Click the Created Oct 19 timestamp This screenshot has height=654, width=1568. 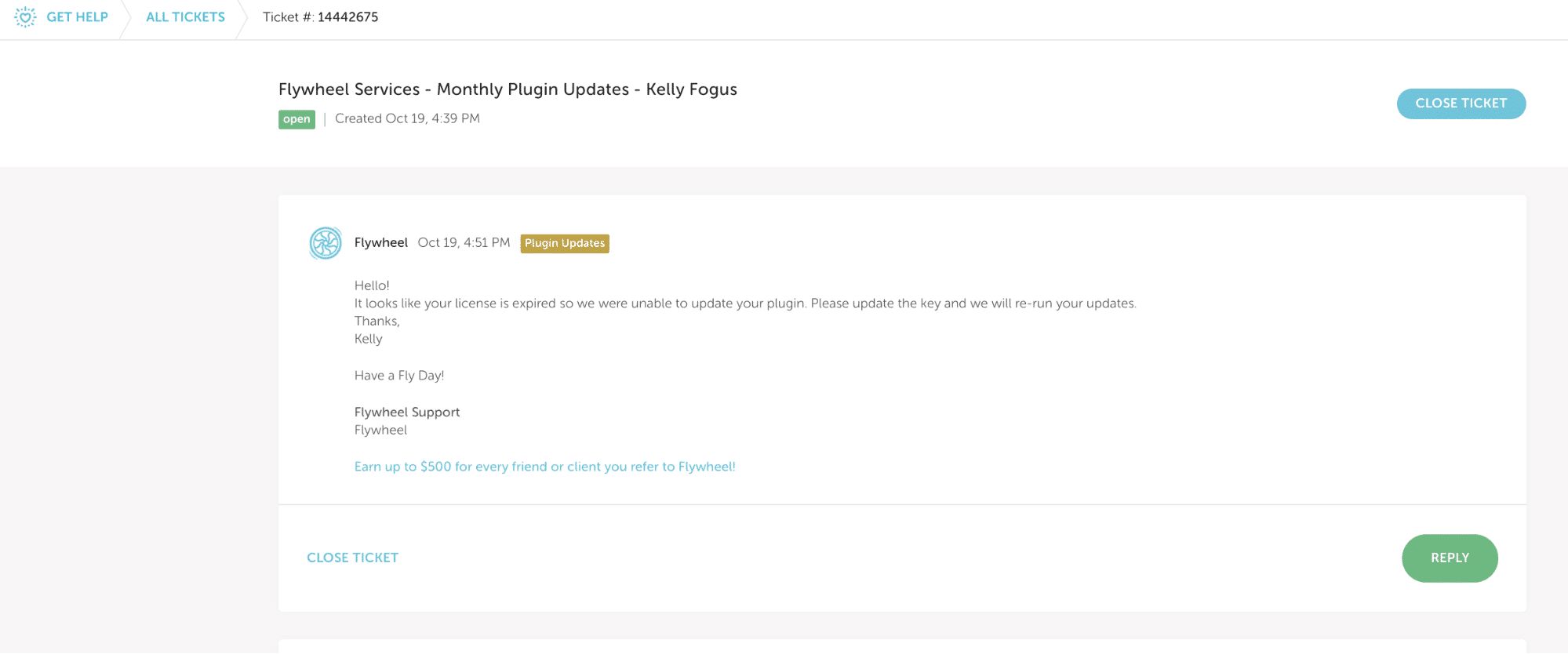pos(407,118)
